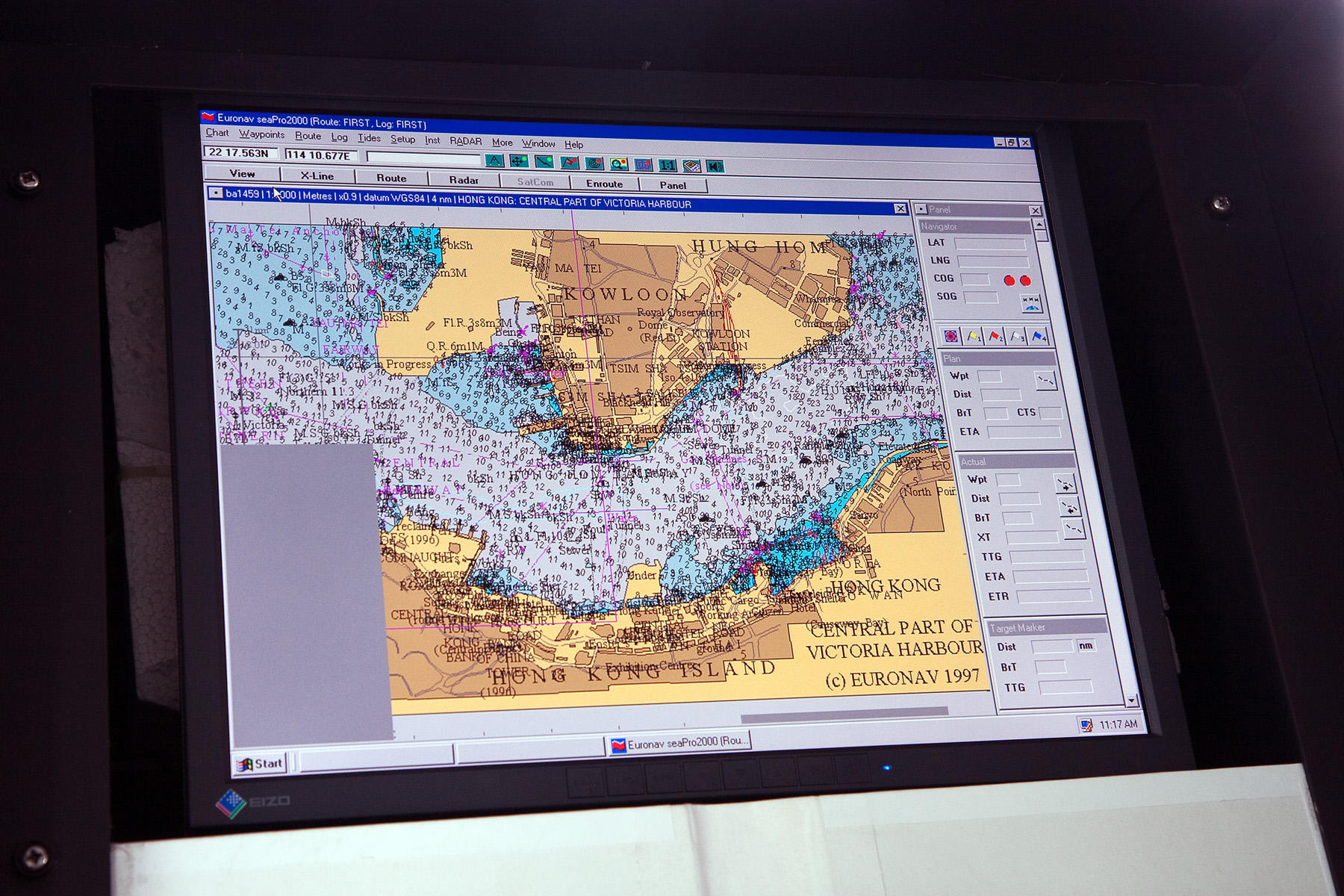Click the longitude field 114 10.677E
1344x896 pixels.
pyautogui.click(x=322, y=155)
